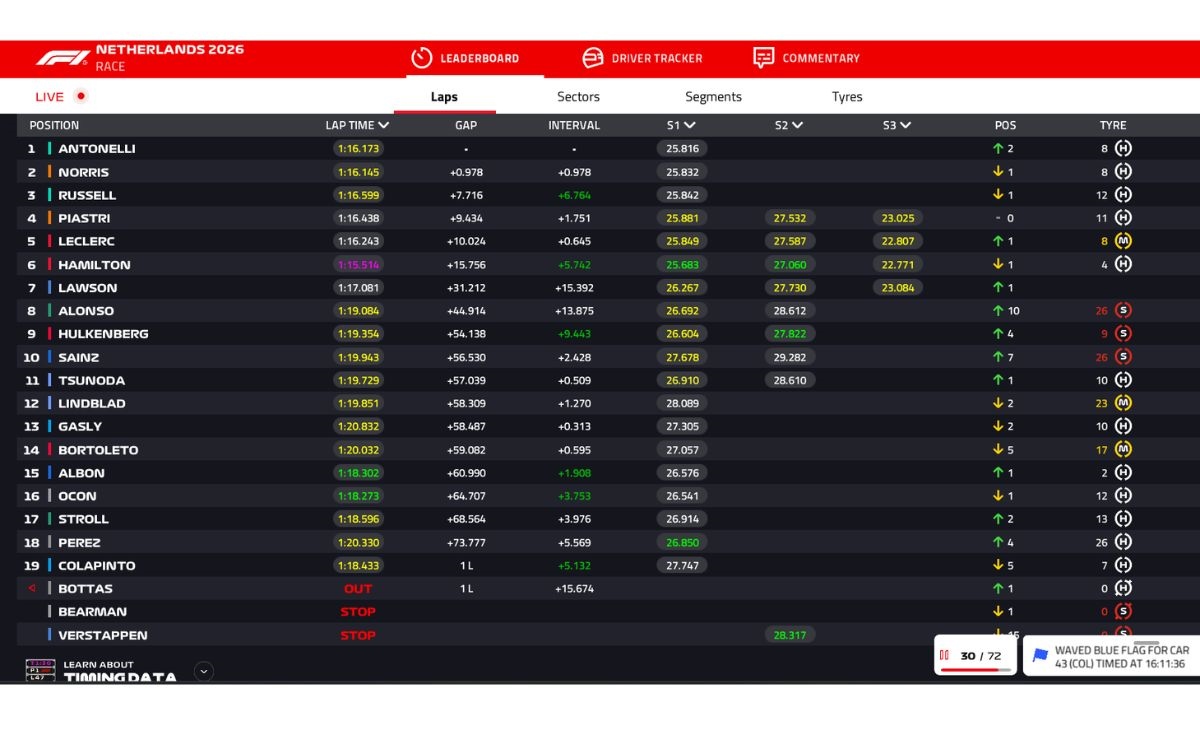Image resolution: width=1200 pixels, height=729 pixels.
Task: Click Leclerc's medium tyre icon
Action: [1123, 241]
